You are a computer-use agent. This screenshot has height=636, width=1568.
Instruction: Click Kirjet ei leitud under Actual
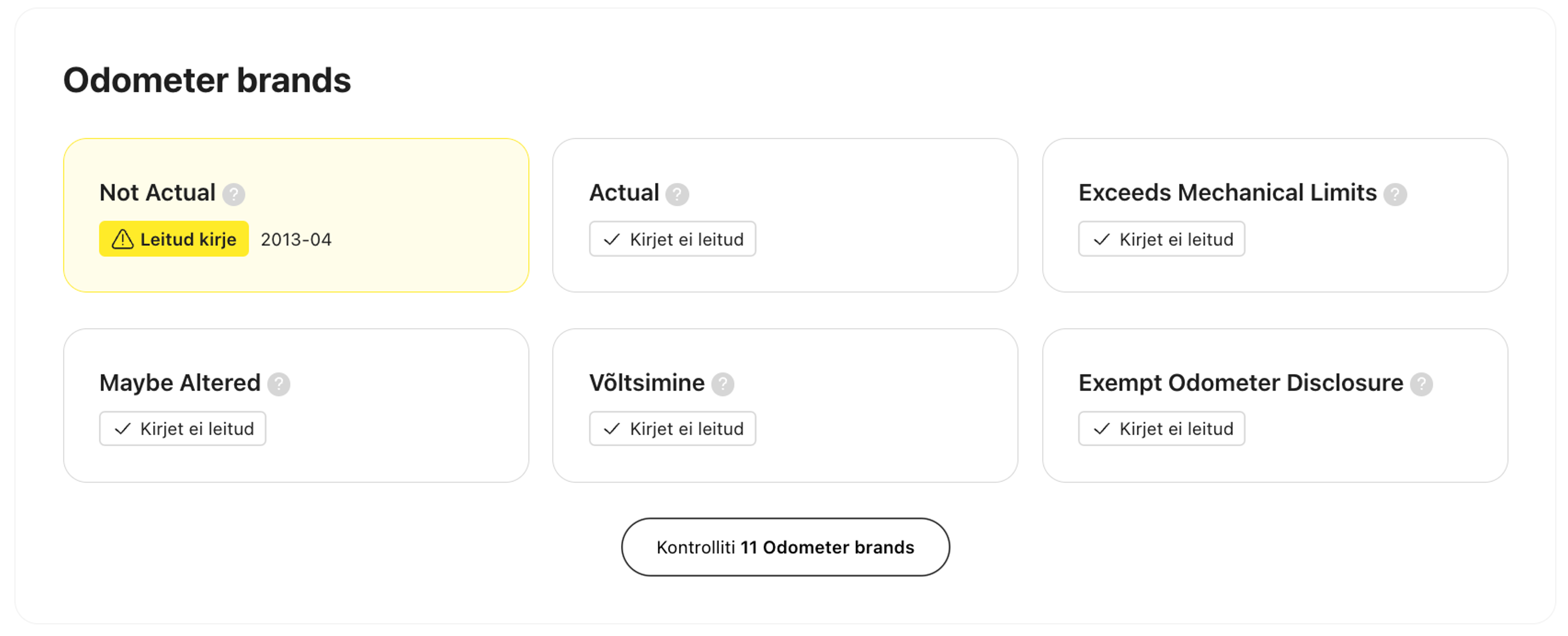673,239
